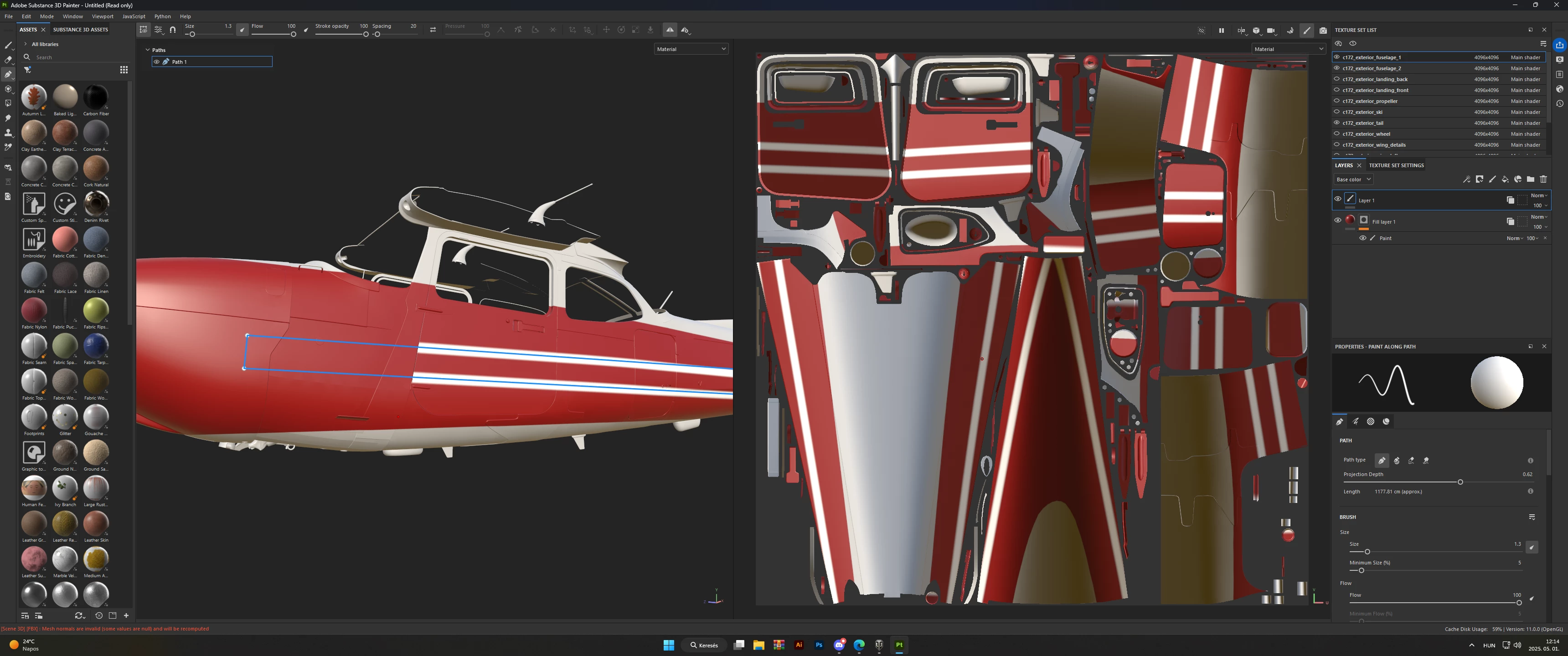This screenshot has width=1568, height=656.
Task: Toggle visibility of Path 1
Action: (x=156, y=61)
